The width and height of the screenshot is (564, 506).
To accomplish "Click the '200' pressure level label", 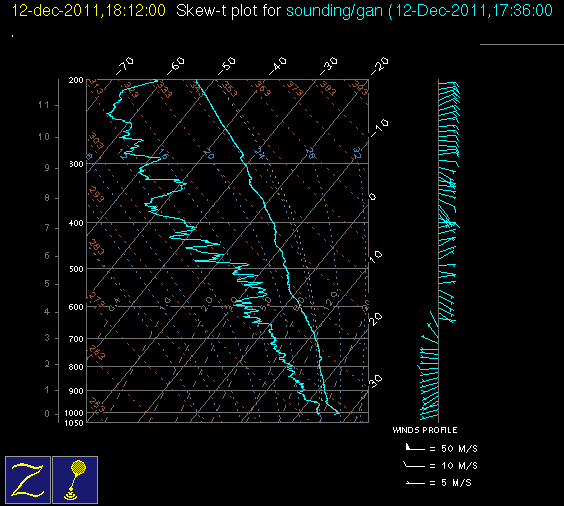I will click(76, 80).
